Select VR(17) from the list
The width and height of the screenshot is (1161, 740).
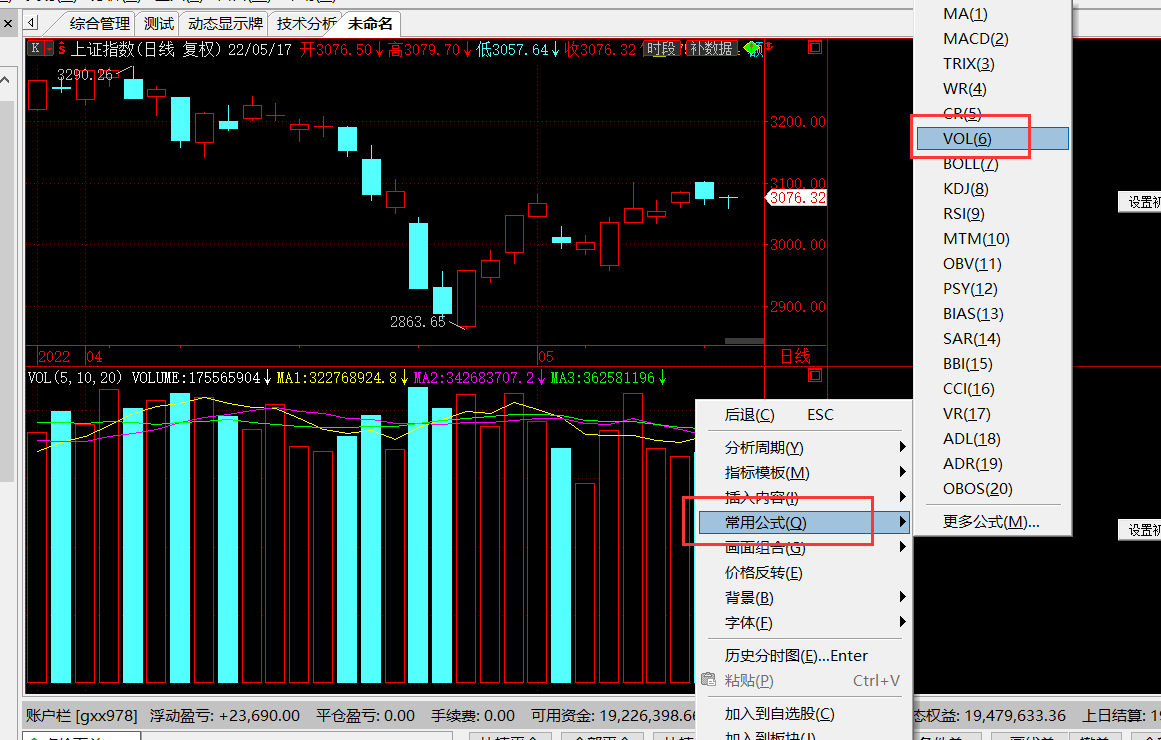pos(992,414)
